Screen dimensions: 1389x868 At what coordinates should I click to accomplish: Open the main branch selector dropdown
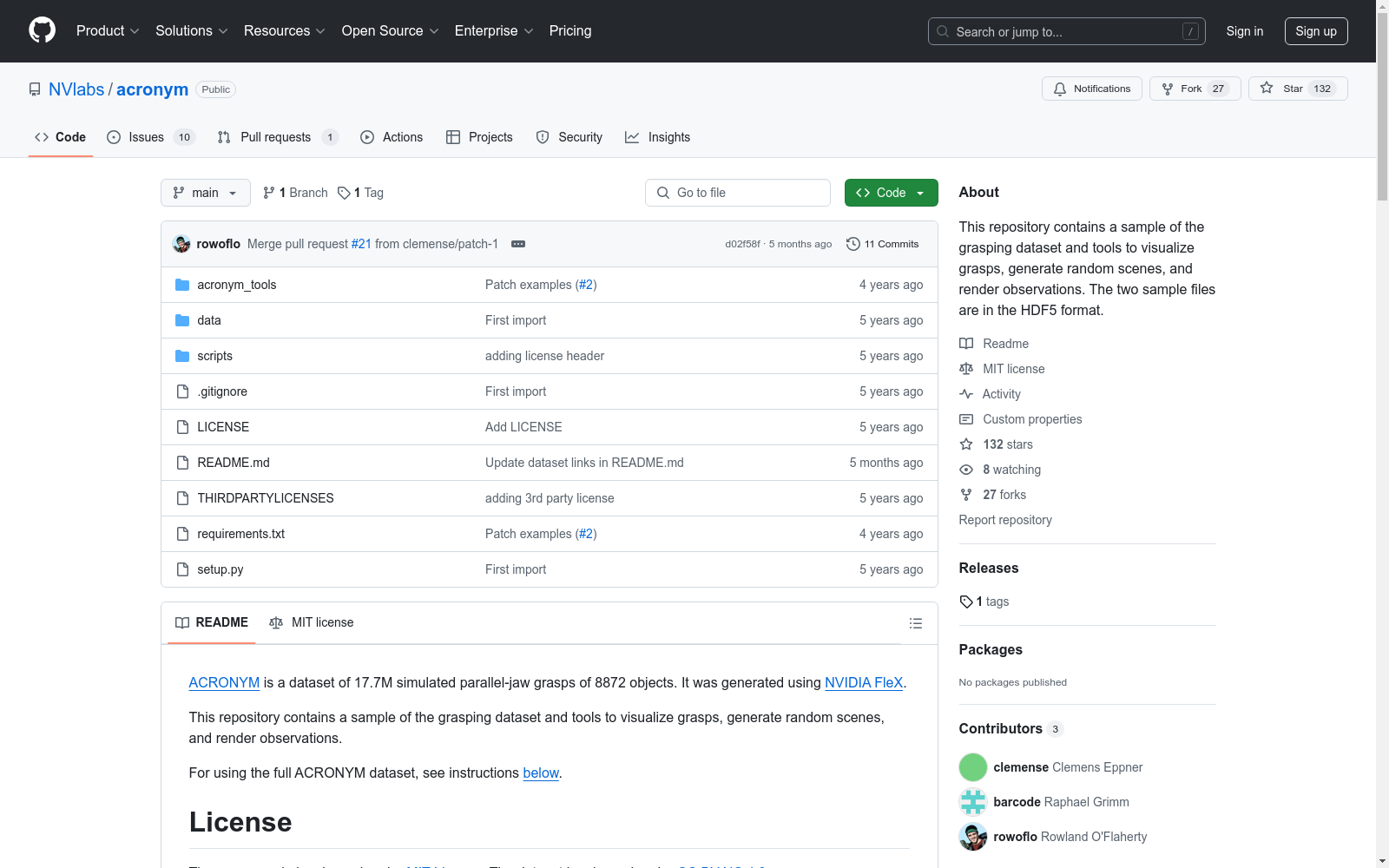tap(206, 193)
